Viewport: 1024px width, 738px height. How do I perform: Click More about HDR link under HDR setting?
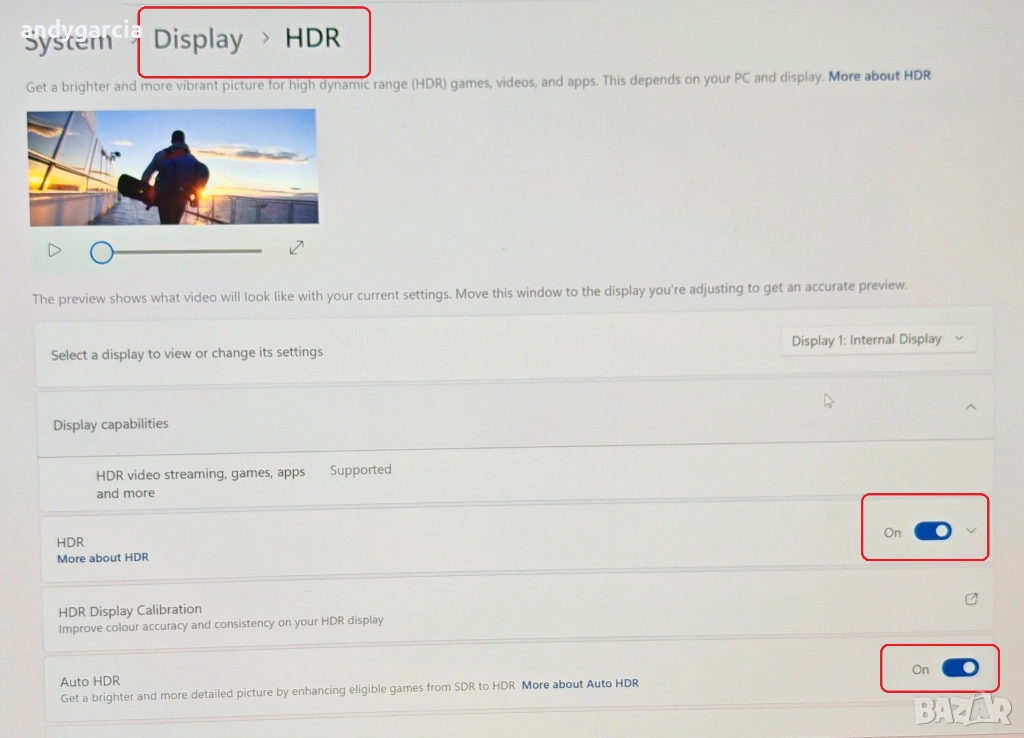coord(102,558)
